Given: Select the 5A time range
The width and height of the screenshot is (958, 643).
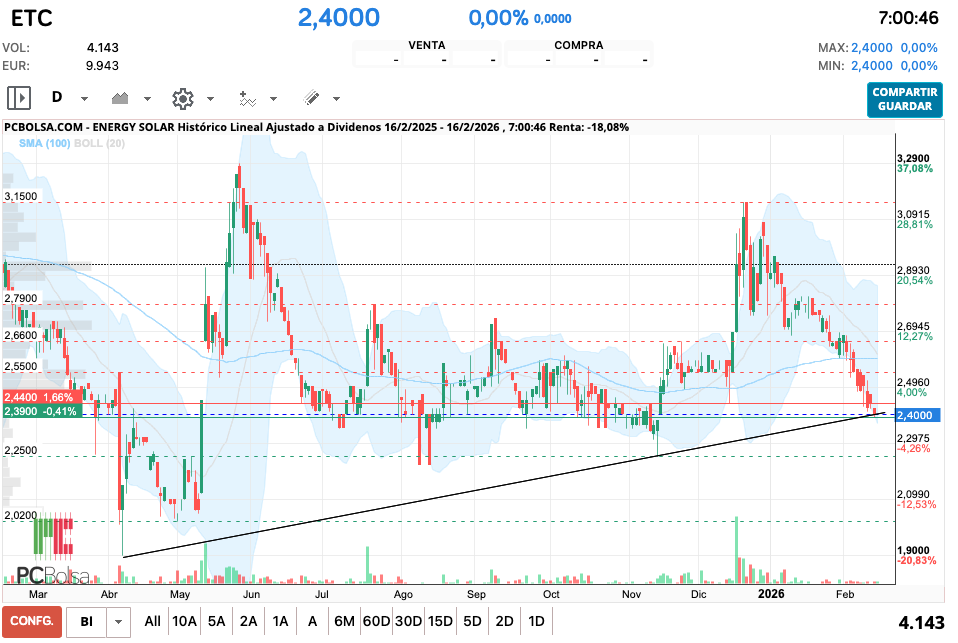Looking at the screenshot, I should click(217, 622).
